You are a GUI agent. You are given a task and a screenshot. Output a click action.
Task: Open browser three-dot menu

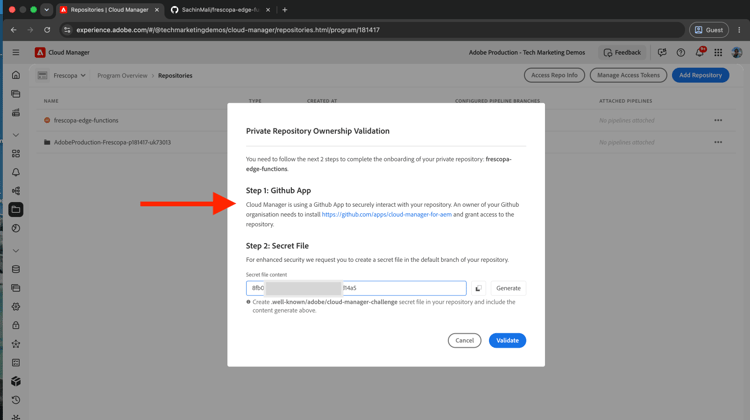tap(739, 30)
